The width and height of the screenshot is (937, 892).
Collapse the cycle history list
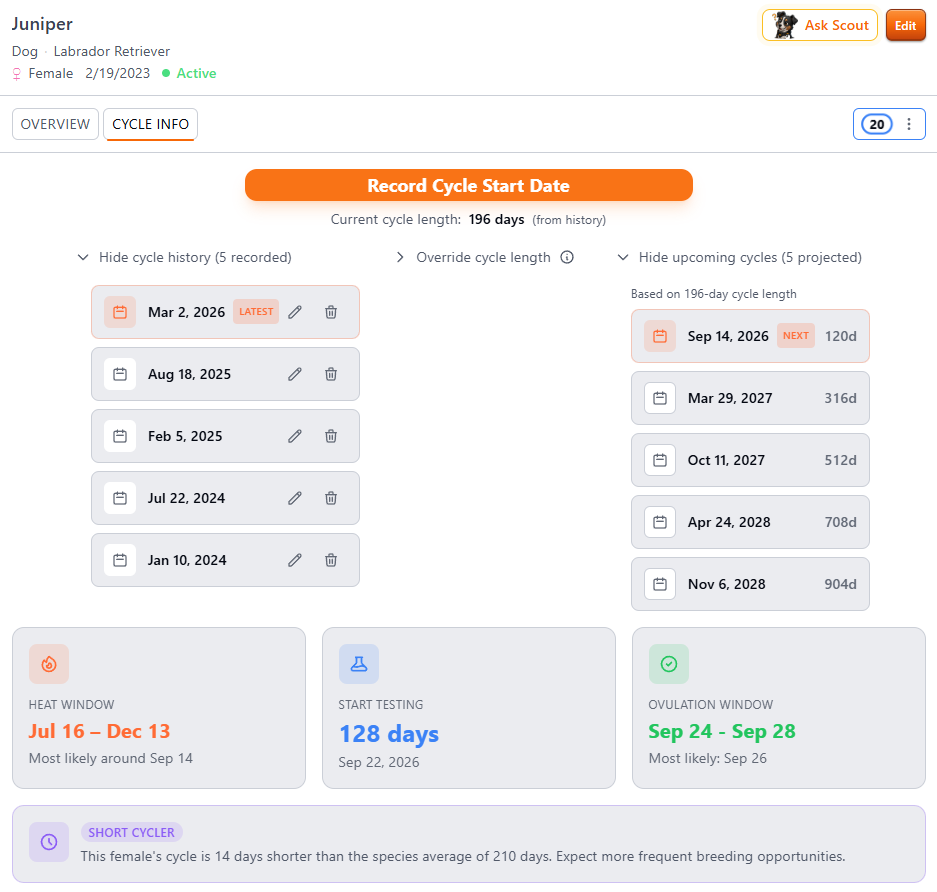(185, 257)
